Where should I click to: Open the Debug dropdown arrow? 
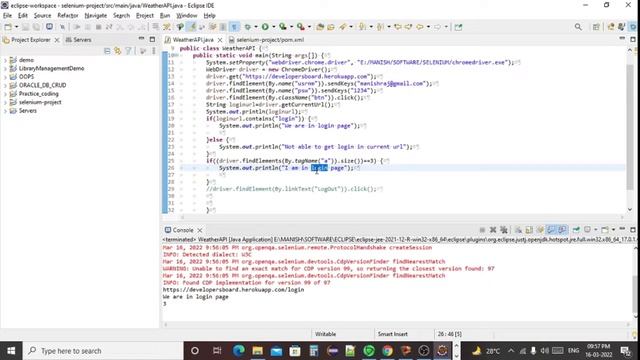point(256,27)
